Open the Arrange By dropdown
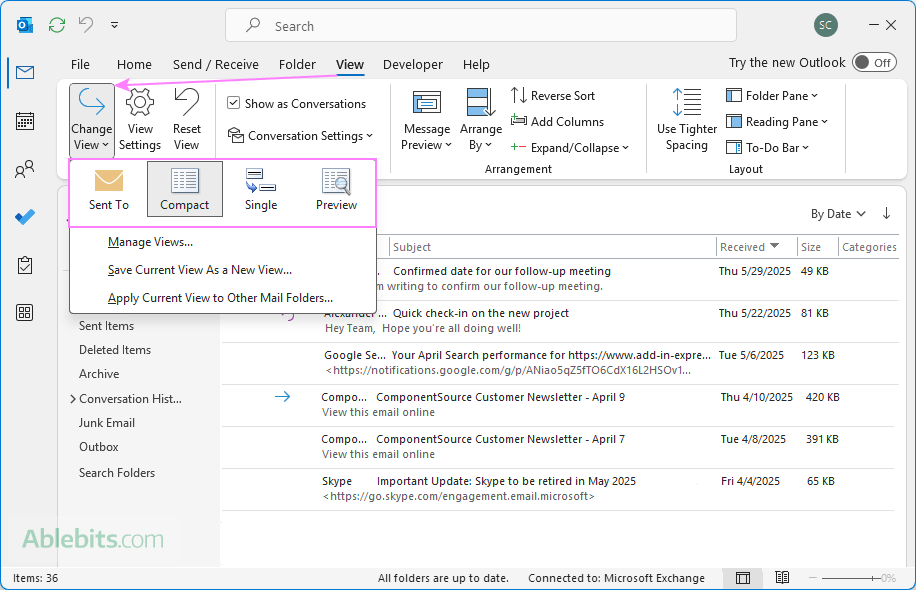 click(x=481, y=120)
